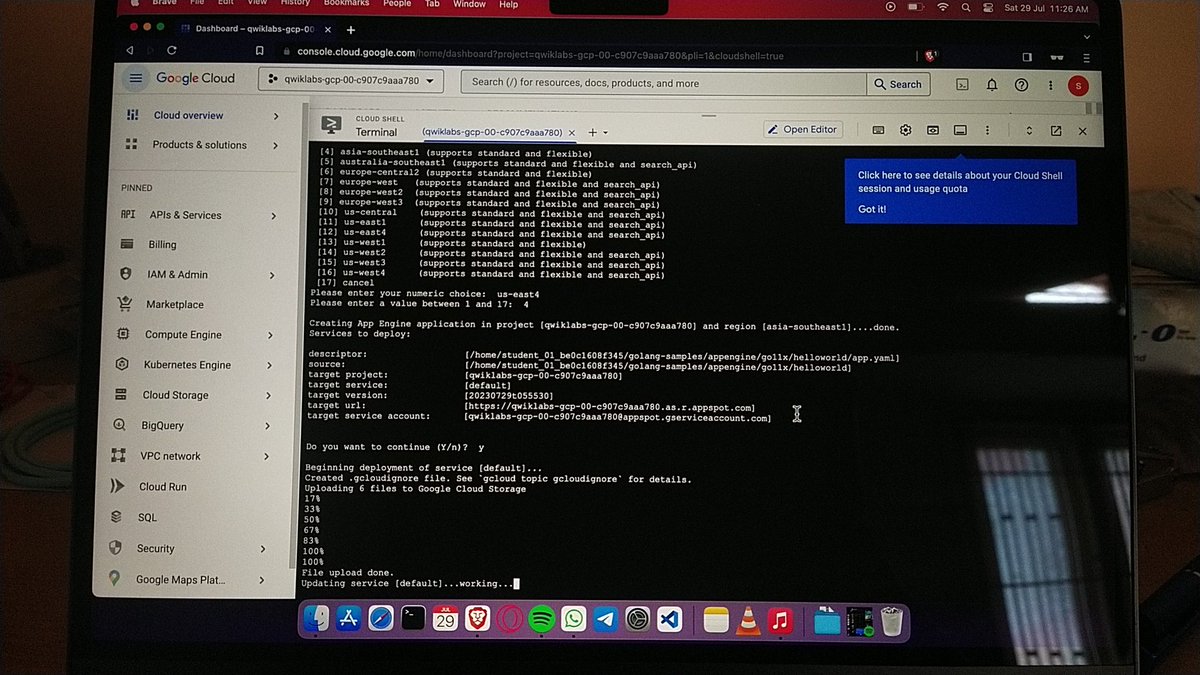Open the Bookmarks menu in the menu bar
1200x675 pixels.
pyautogui.click(x=346, y=4)
